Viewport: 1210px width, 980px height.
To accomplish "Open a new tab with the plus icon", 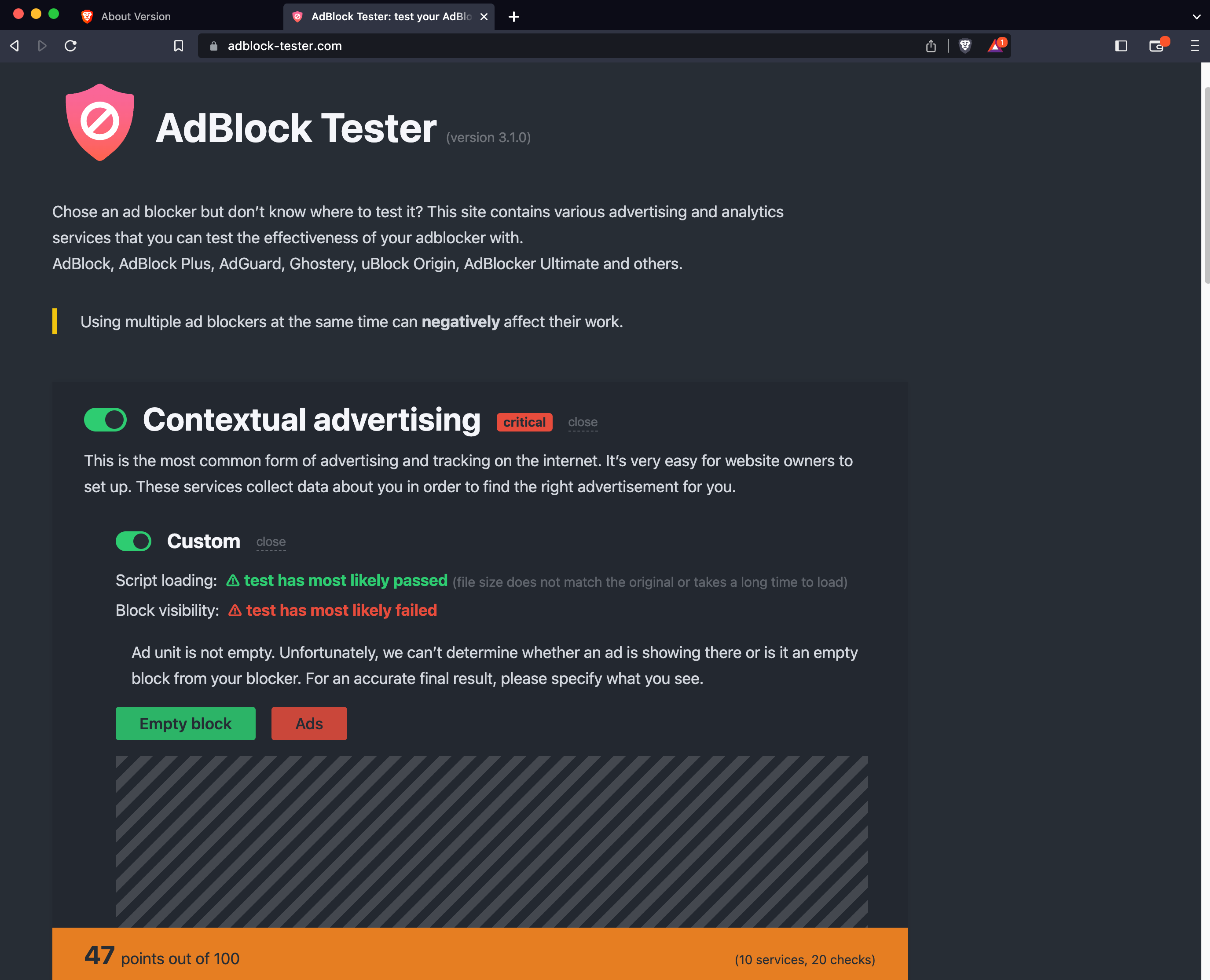I will 513,16.
